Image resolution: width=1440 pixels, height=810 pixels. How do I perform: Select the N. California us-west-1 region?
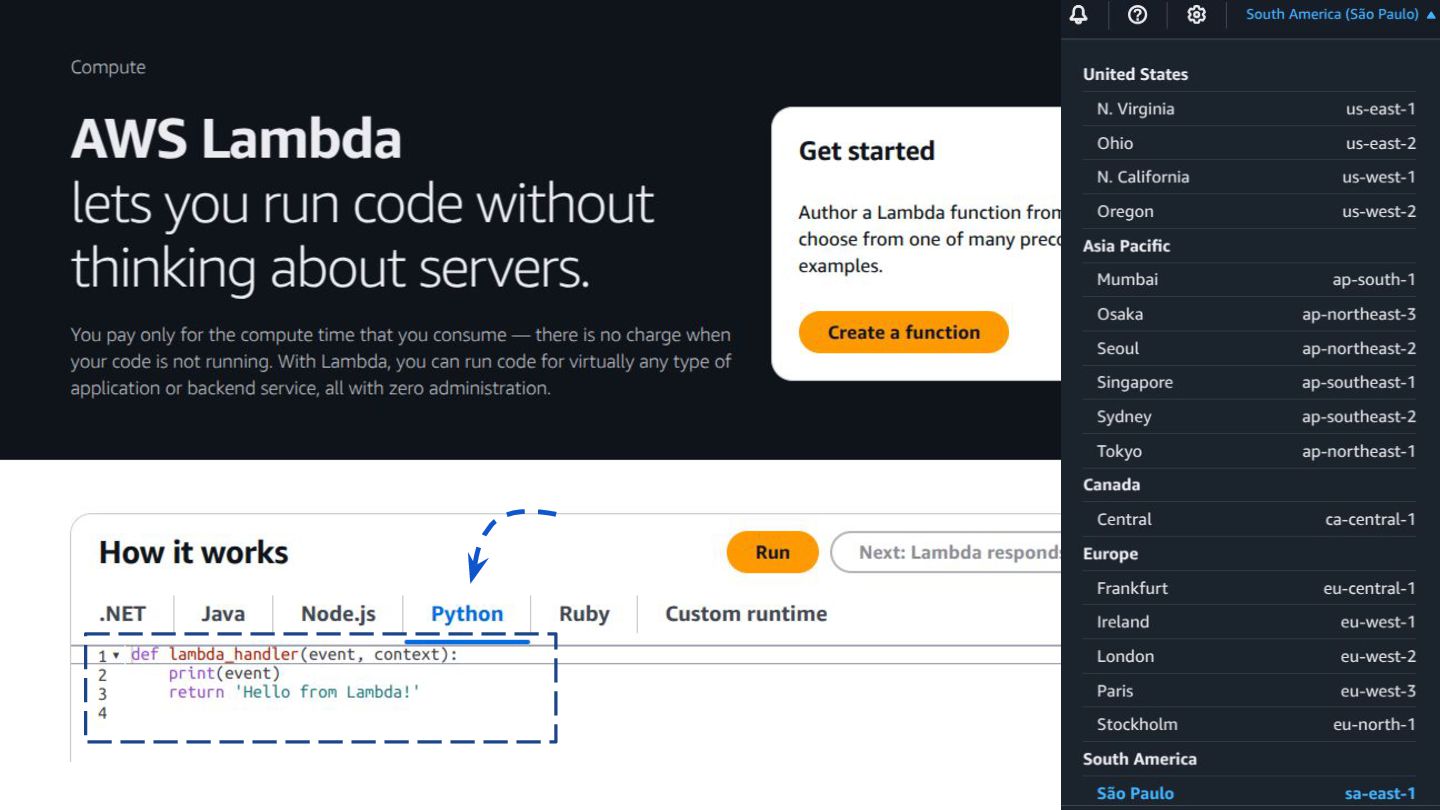tap(1249, 177)
